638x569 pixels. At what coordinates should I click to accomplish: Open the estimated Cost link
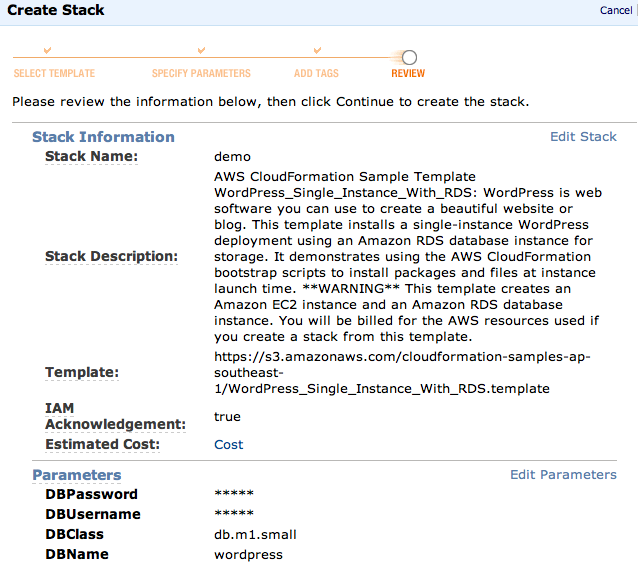(228, 444)
